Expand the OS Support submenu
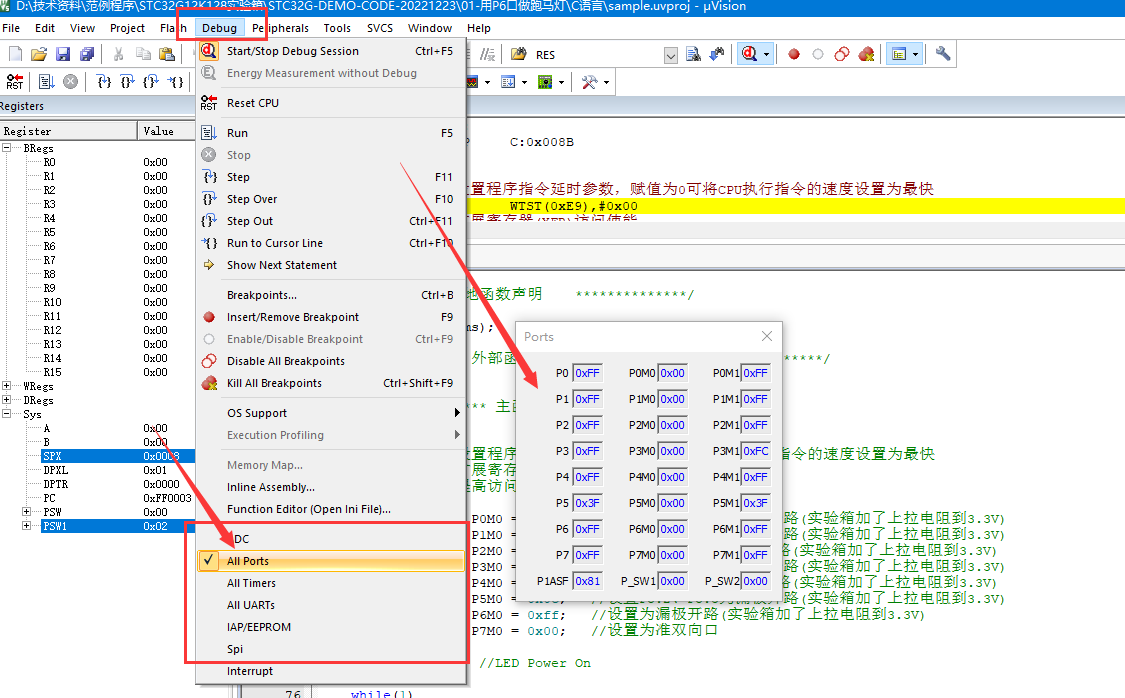1125x698 pixels. (x=331, y=413)
